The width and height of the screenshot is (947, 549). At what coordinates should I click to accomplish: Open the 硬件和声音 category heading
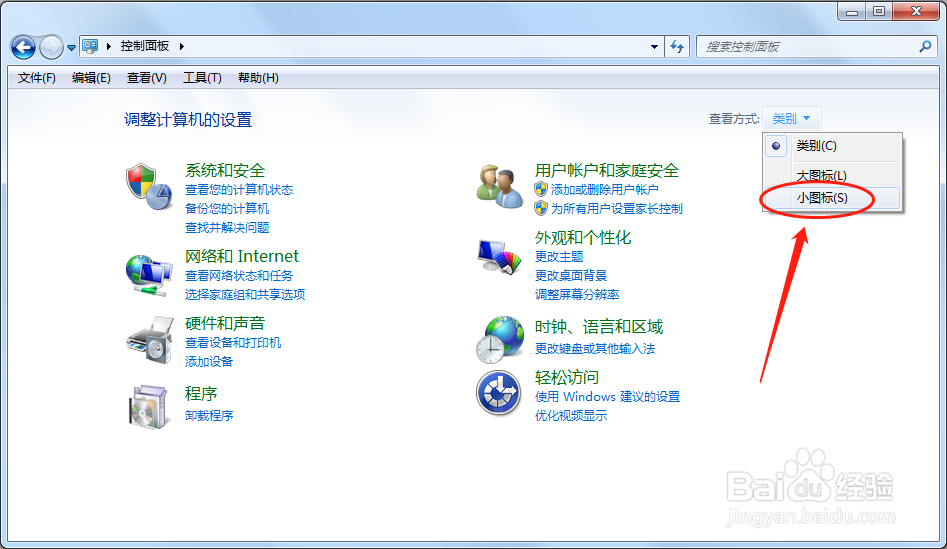225,323
